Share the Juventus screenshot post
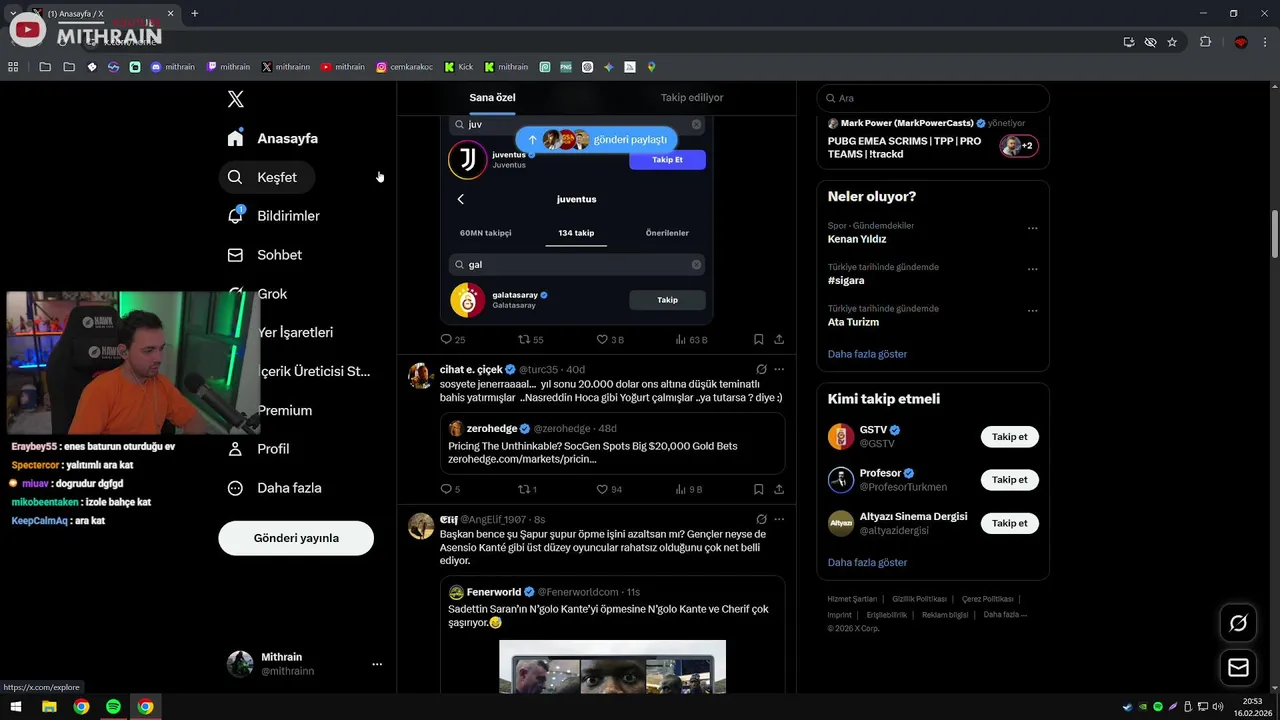Viewport: 1280px width, 720px height. coord(779,340)
